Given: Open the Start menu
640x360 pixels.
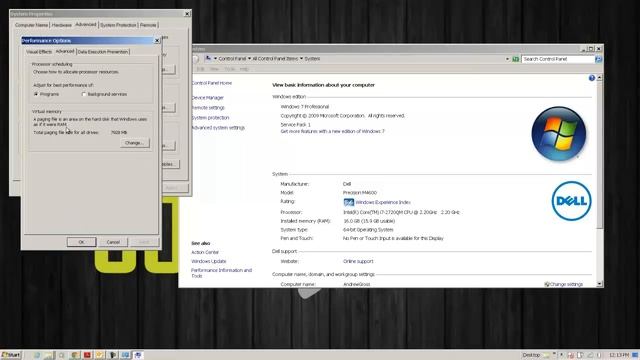Looking at the screenshot, I should coord(11,355).
